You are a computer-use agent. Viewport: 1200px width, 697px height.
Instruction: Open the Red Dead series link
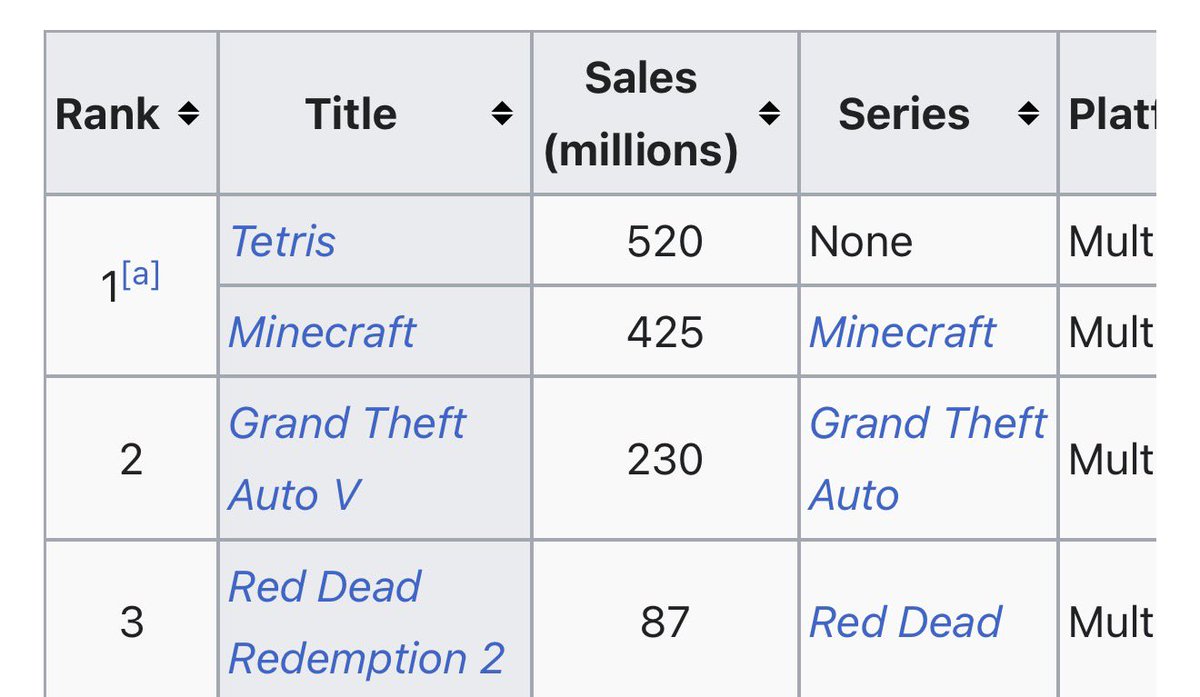point(905,622)
